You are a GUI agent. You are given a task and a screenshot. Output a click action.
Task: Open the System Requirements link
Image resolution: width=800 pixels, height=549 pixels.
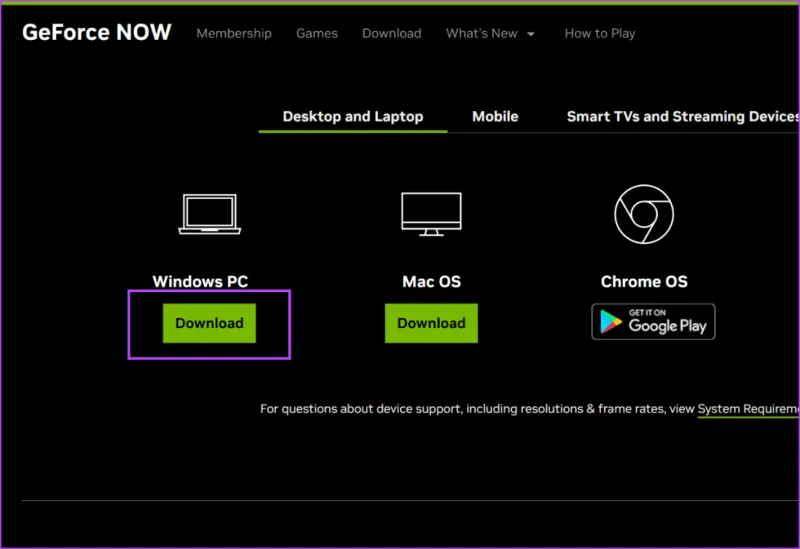coord(748,409)
